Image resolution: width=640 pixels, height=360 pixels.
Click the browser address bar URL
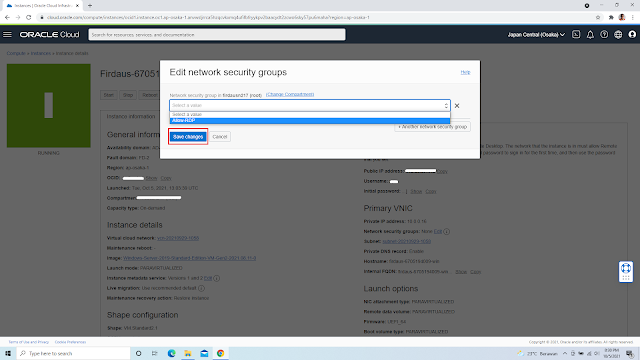coord(208,18)
